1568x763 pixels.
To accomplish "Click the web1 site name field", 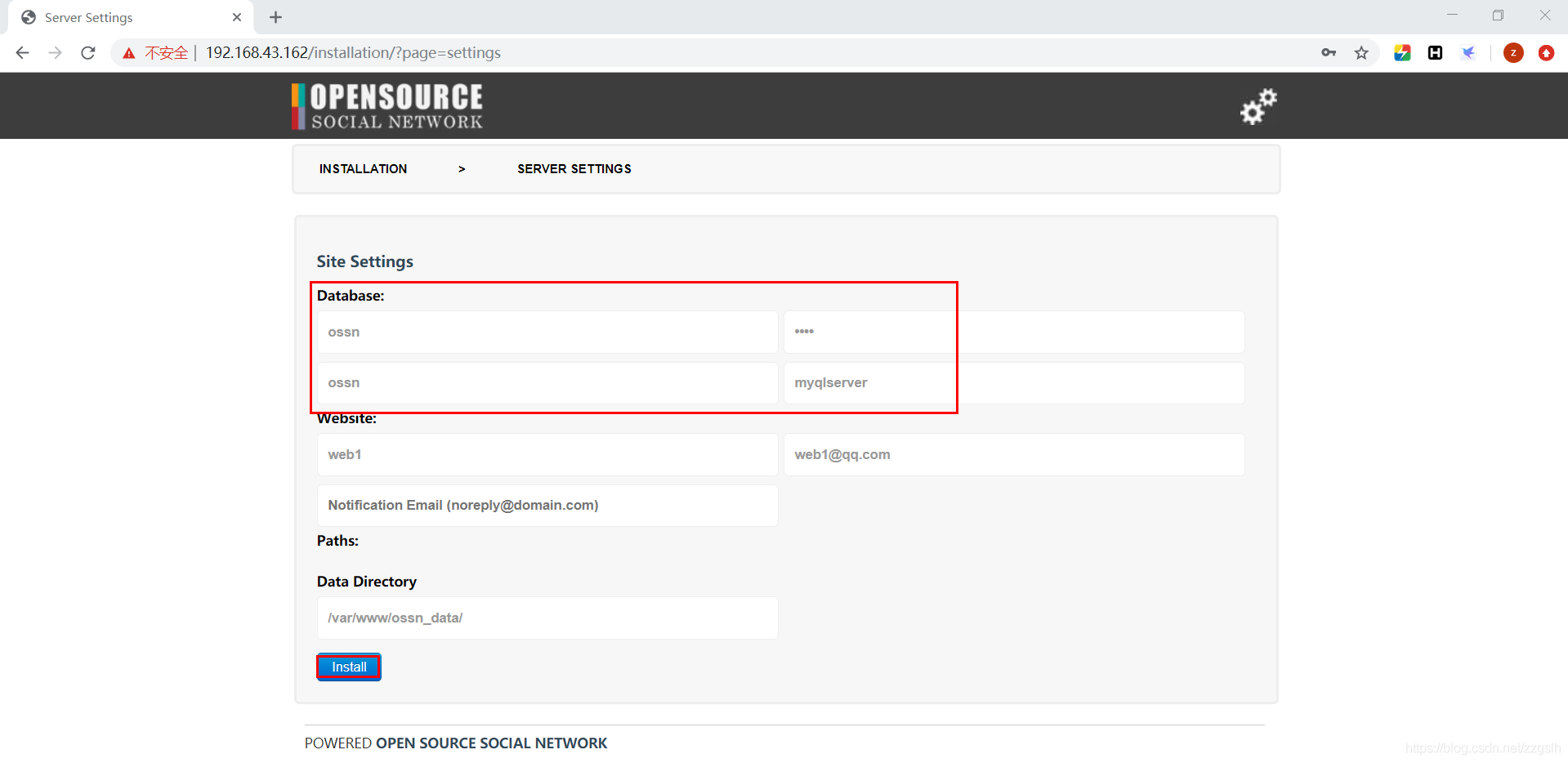I will 547,454.
